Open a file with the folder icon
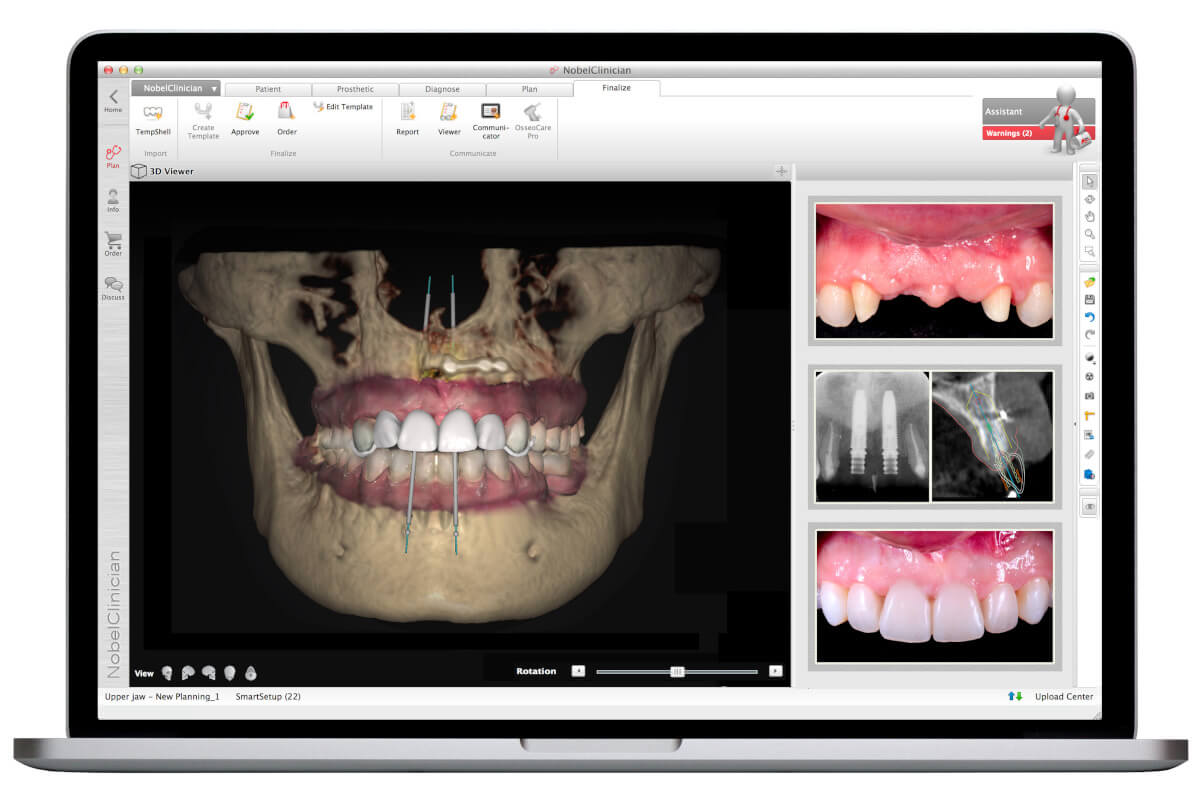The width and height of the screenshot is (1200, 811). pyautogui.click(x=1089, y=282)
